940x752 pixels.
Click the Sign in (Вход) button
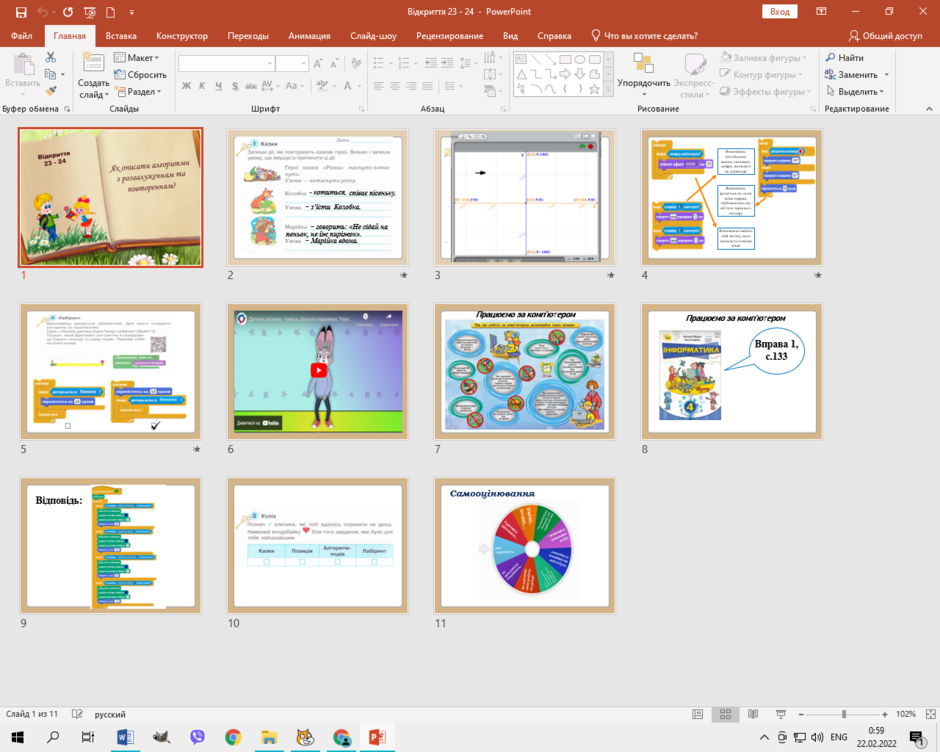[x=779, y=12]
